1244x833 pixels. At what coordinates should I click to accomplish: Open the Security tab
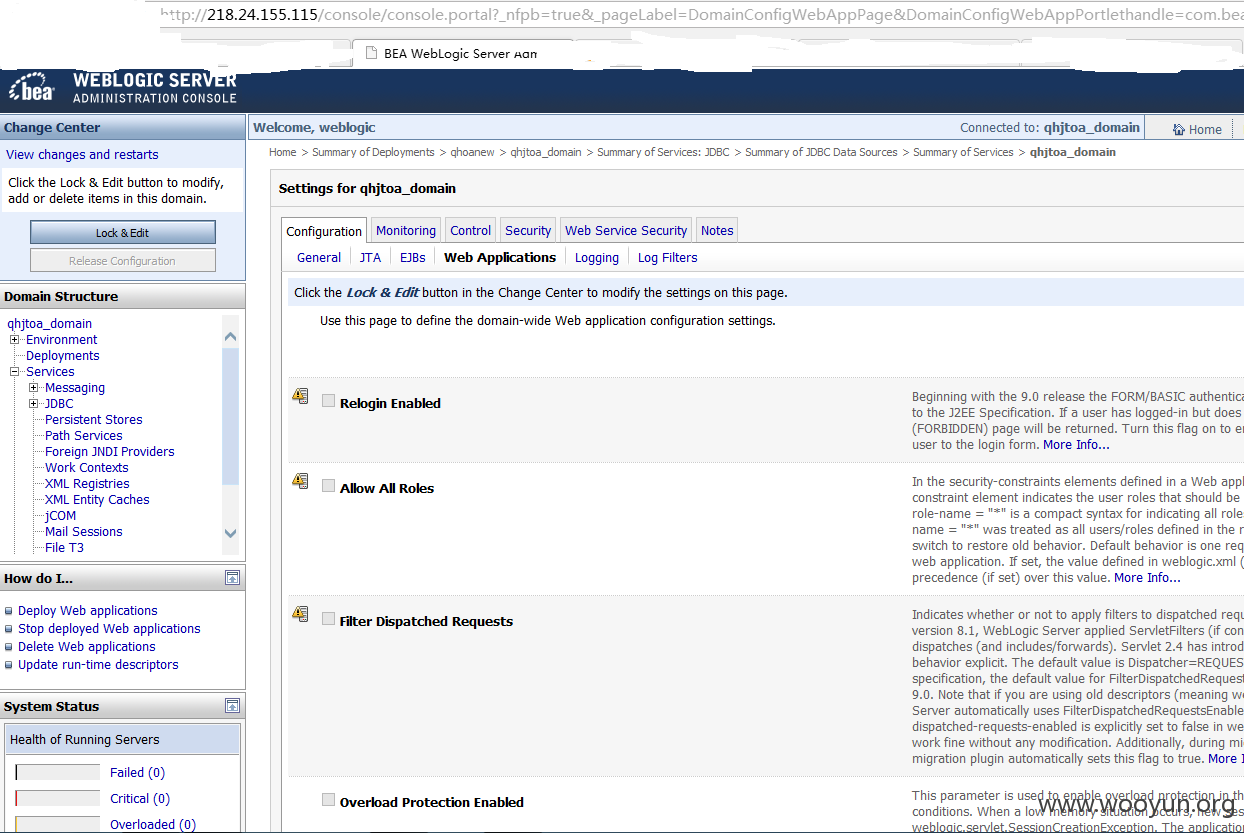pyautogui.click(x=528, y=230)
